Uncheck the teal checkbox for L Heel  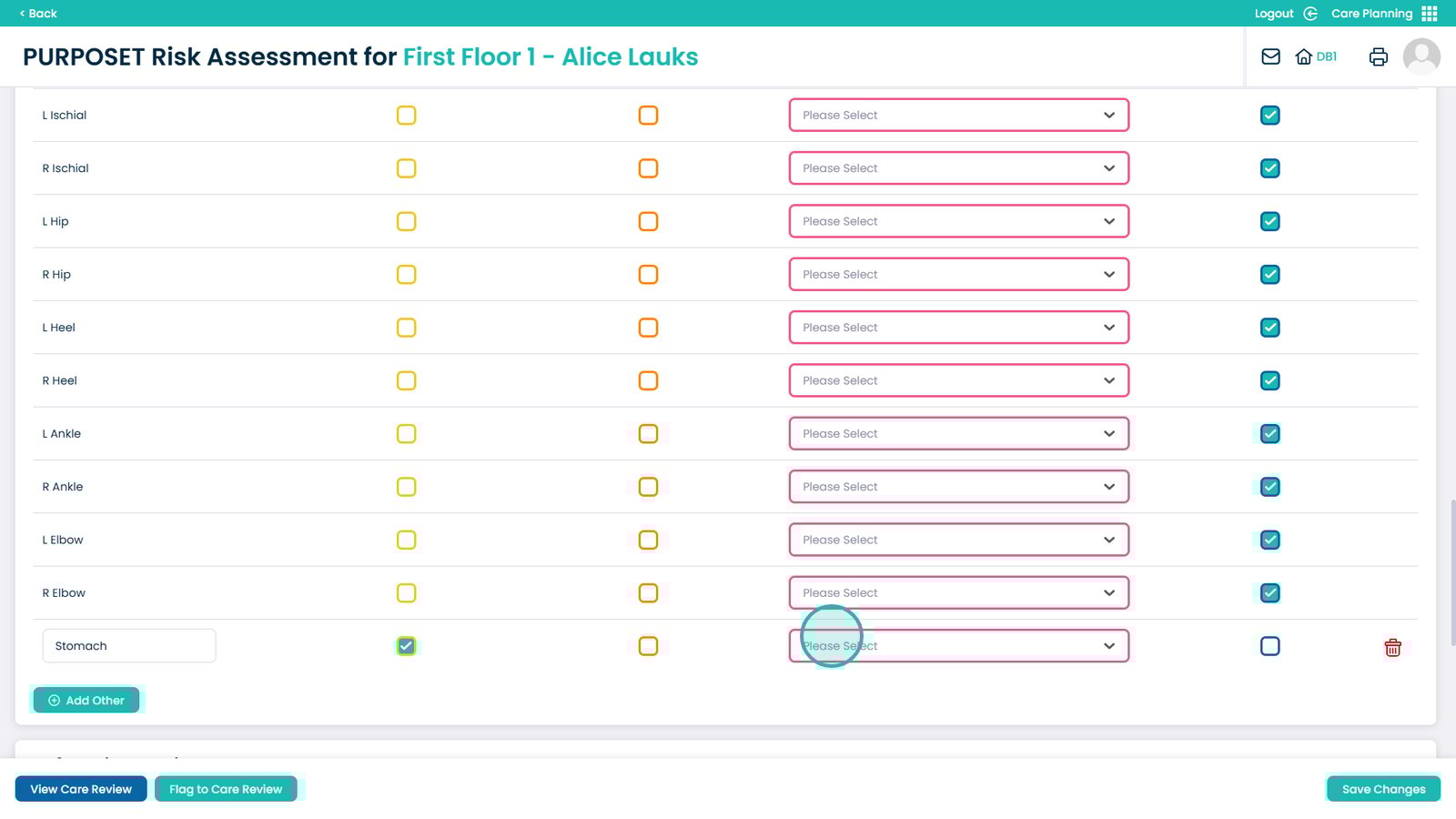(x=1270, y=328)
